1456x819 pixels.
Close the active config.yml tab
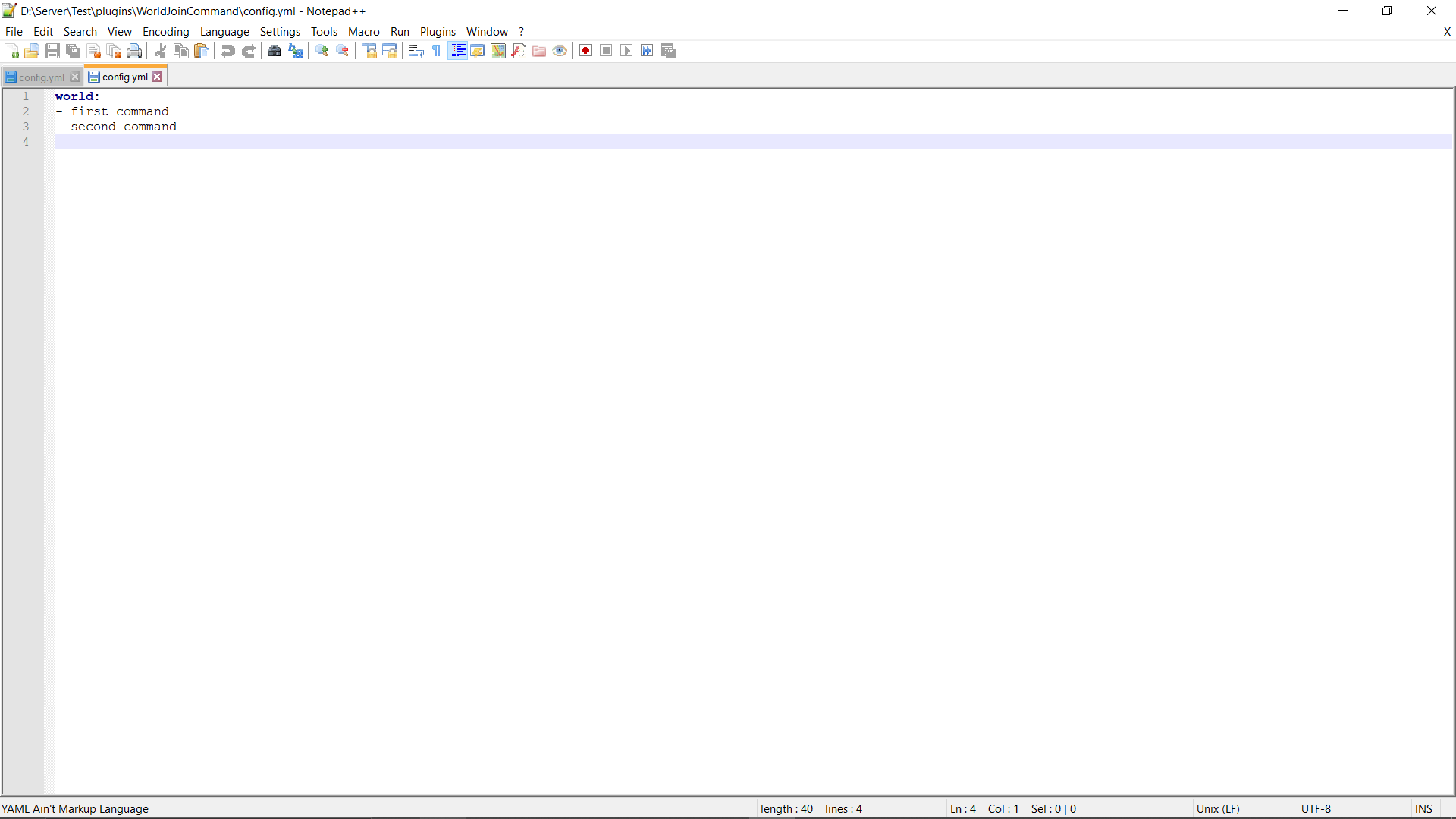tap(157, 77)
